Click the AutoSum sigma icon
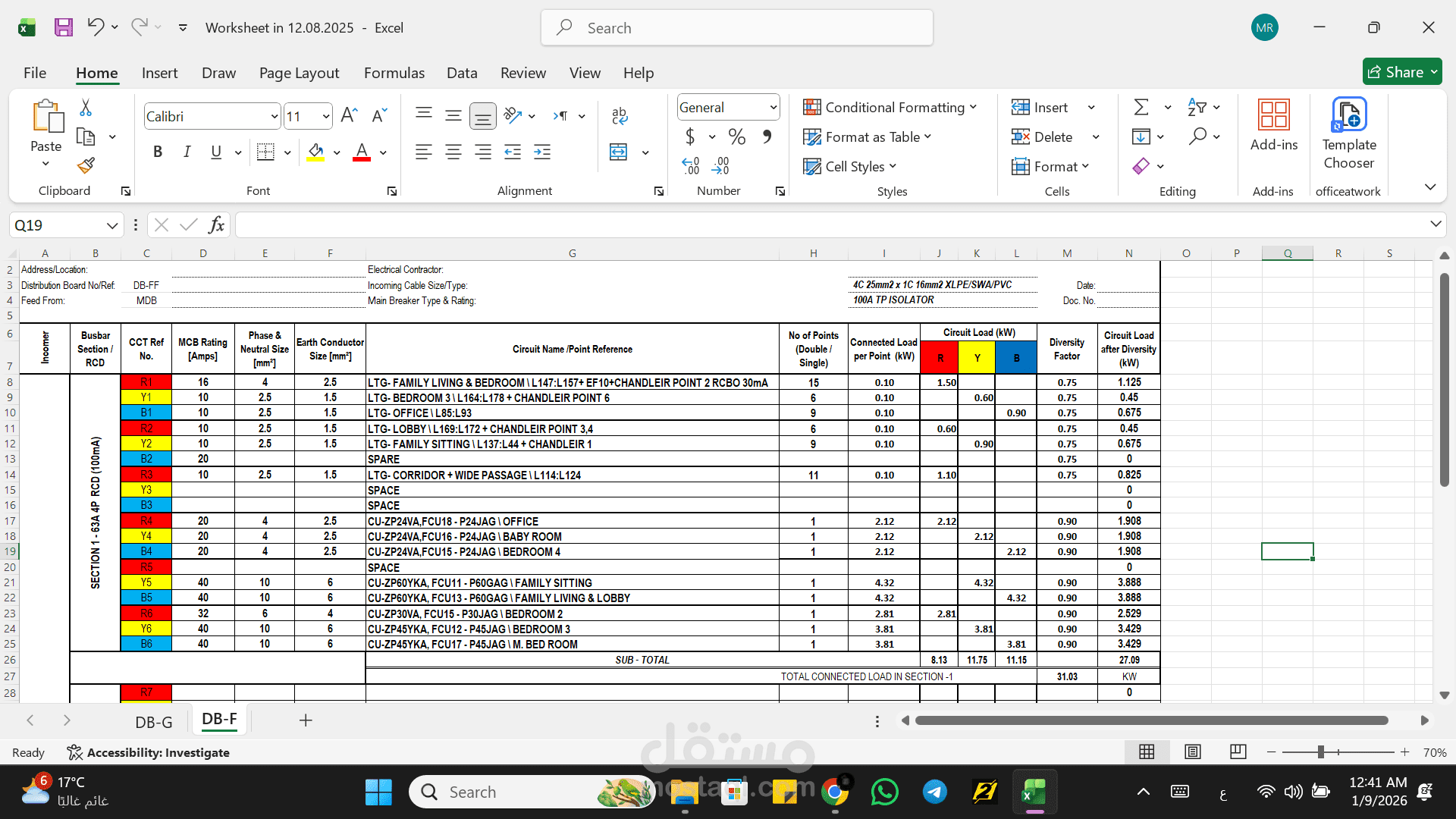This screenshot has height=819, width=1456. point(1141,107)
